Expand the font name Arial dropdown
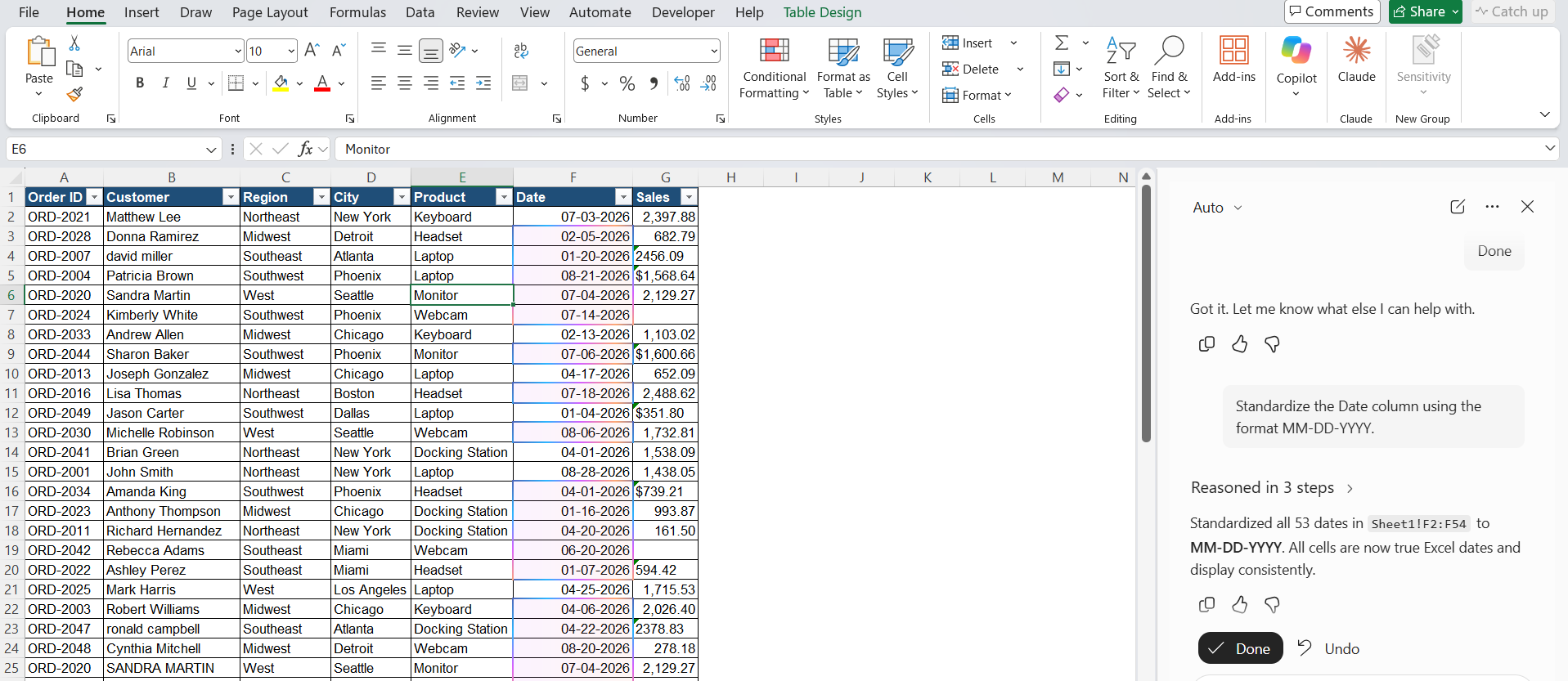Image resolution: width=1568 pixels, height=681 pixels. point(238,51)
